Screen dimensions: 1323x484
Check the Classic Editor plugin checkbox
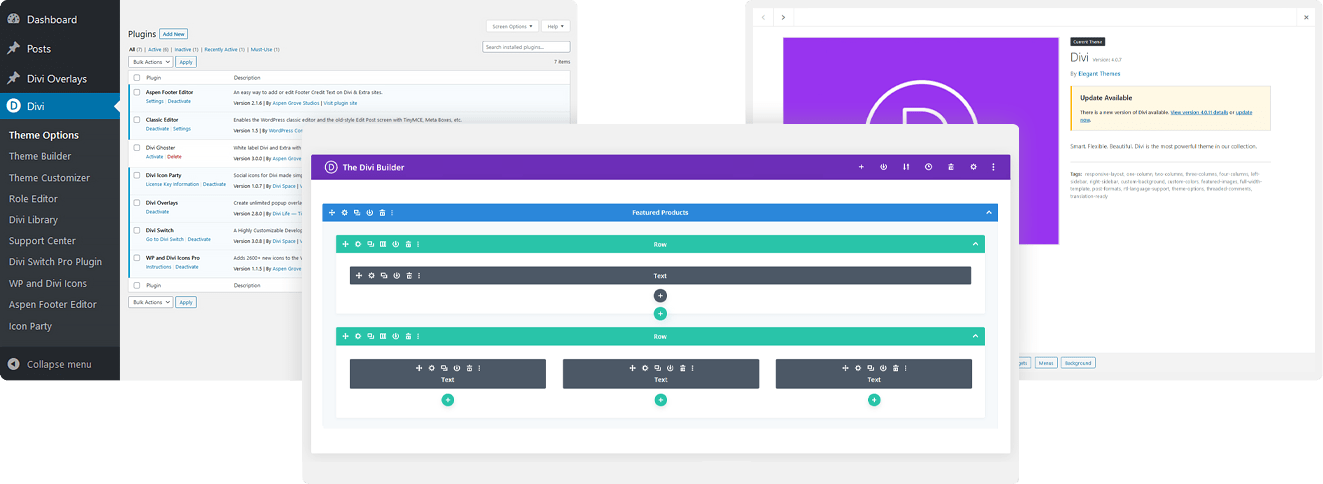point(137,120)
